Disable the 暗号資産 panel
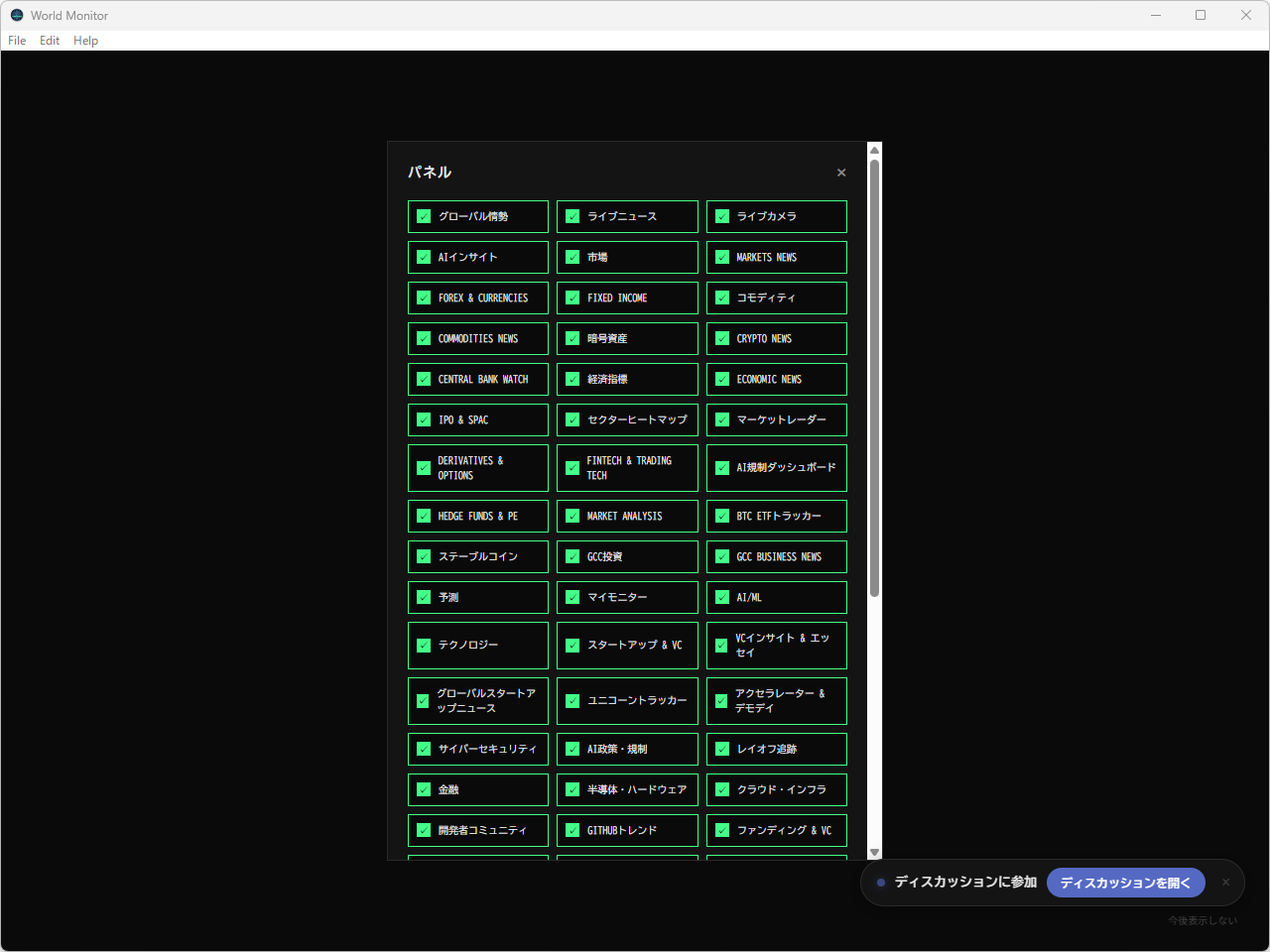This screenshot has width=1270, height=952. pos(572,338)
